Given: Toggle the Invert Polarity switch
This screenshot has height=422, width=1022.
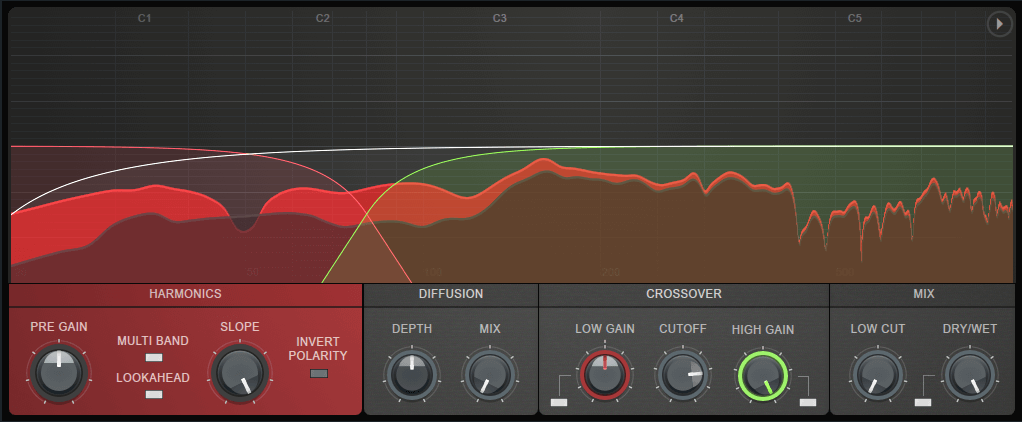Looking at the screenshot, I should [319, 373].
